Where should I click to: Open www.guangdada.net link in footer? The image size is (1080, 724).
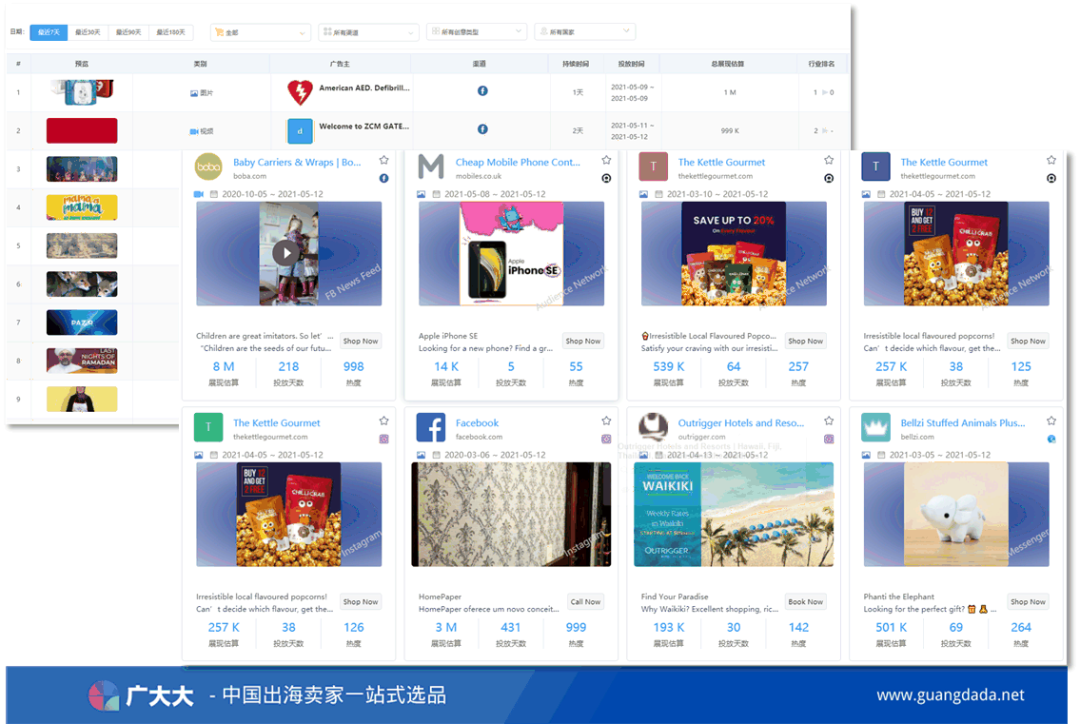point(951,695)
